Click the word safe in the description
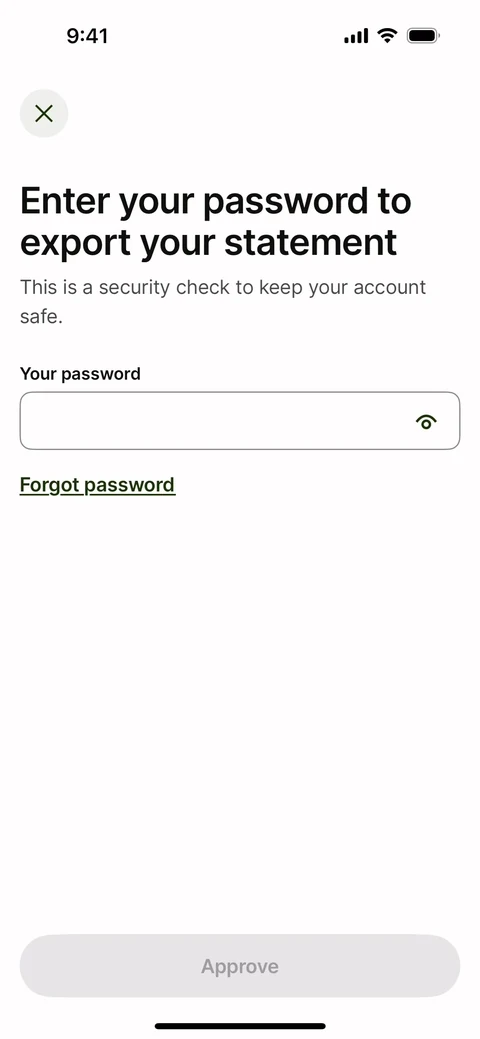This screenshot has width=480, height=1039. click(41, 317)
